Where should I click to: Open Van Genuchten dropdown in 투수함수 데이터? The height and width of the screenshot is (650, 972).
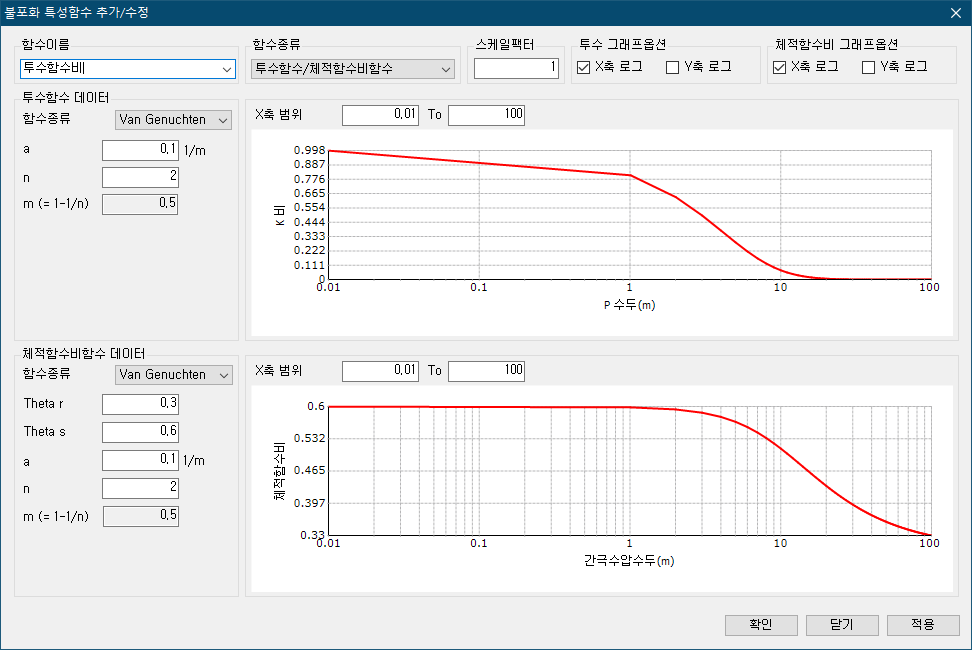tap(224, 120)
